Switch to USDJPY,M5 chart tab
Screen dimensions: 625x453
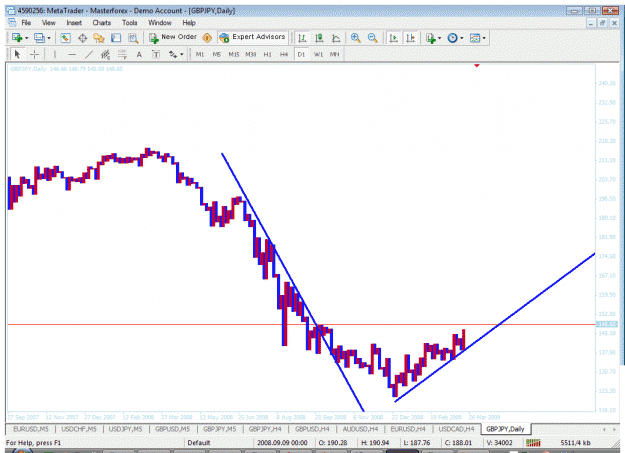pos(126,429)
